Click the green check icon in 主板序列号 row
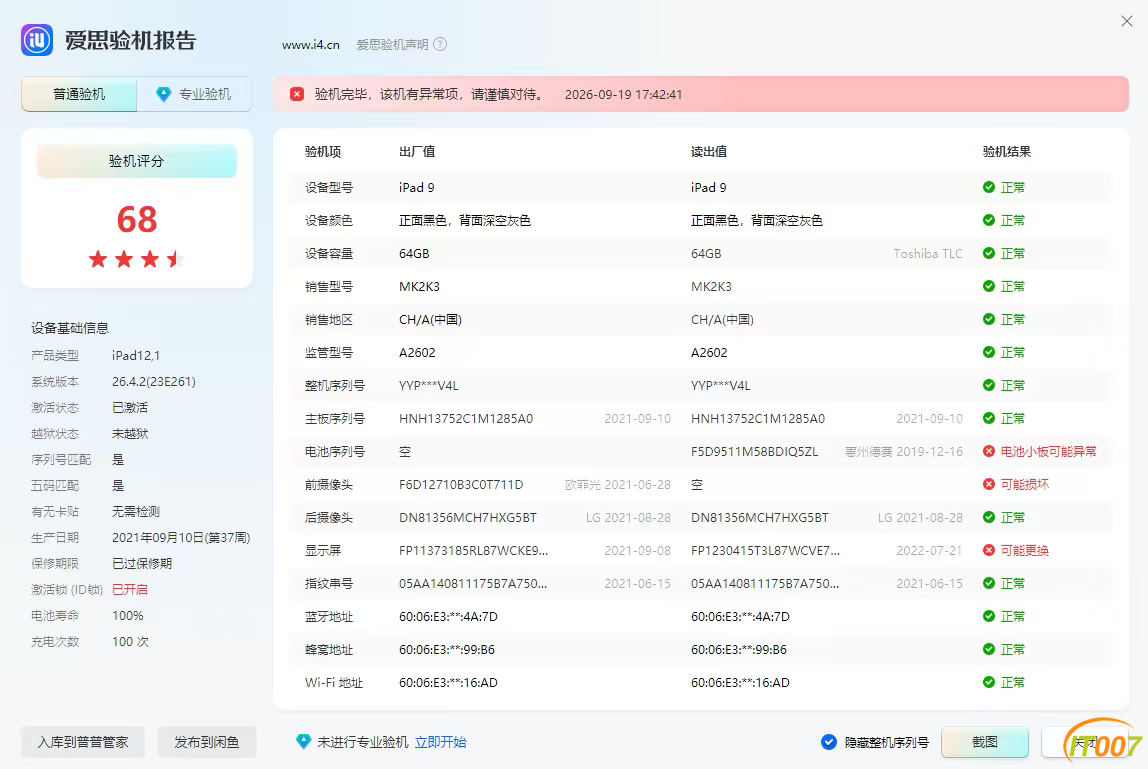The height and width of the screenshot is (769, 1148). click(x=988, y=418)
